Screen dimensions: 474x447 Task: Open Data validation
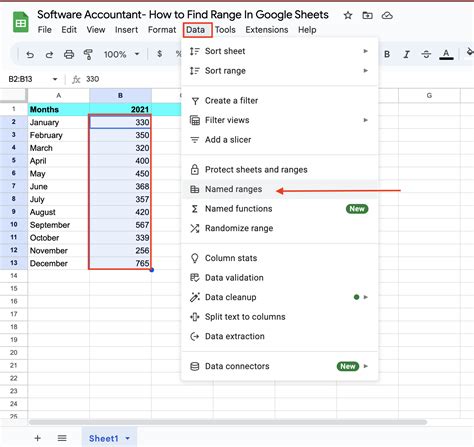click(280, 278)
